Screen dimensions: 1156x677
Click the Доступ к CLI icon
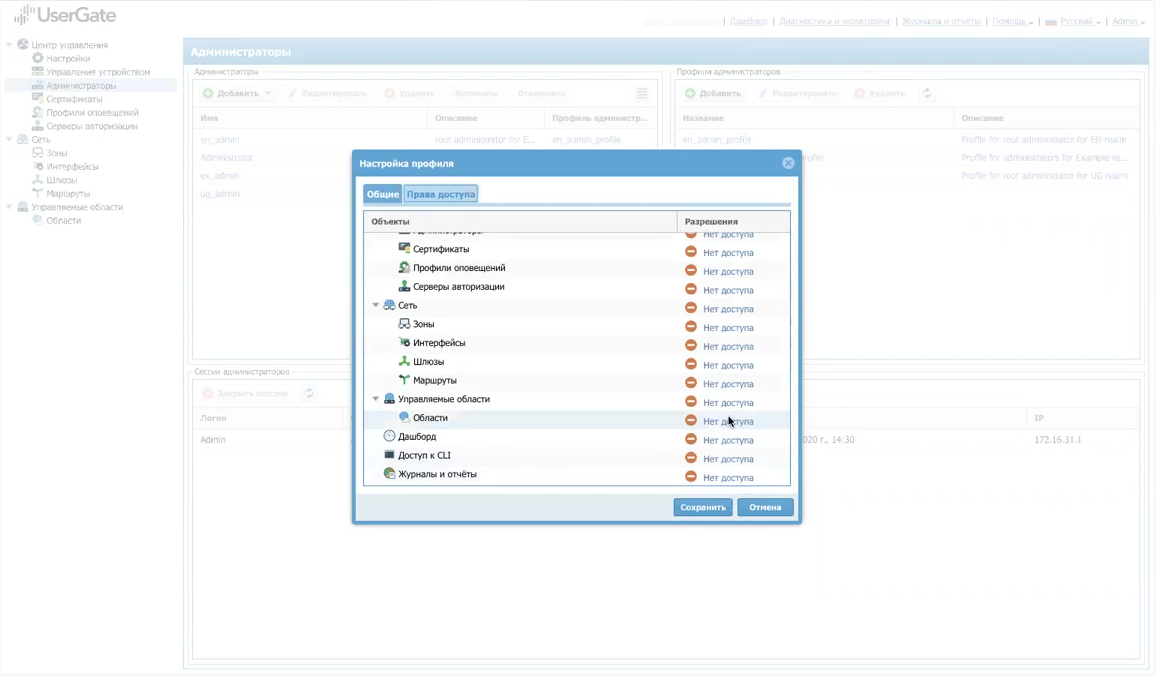click(389, 455)
